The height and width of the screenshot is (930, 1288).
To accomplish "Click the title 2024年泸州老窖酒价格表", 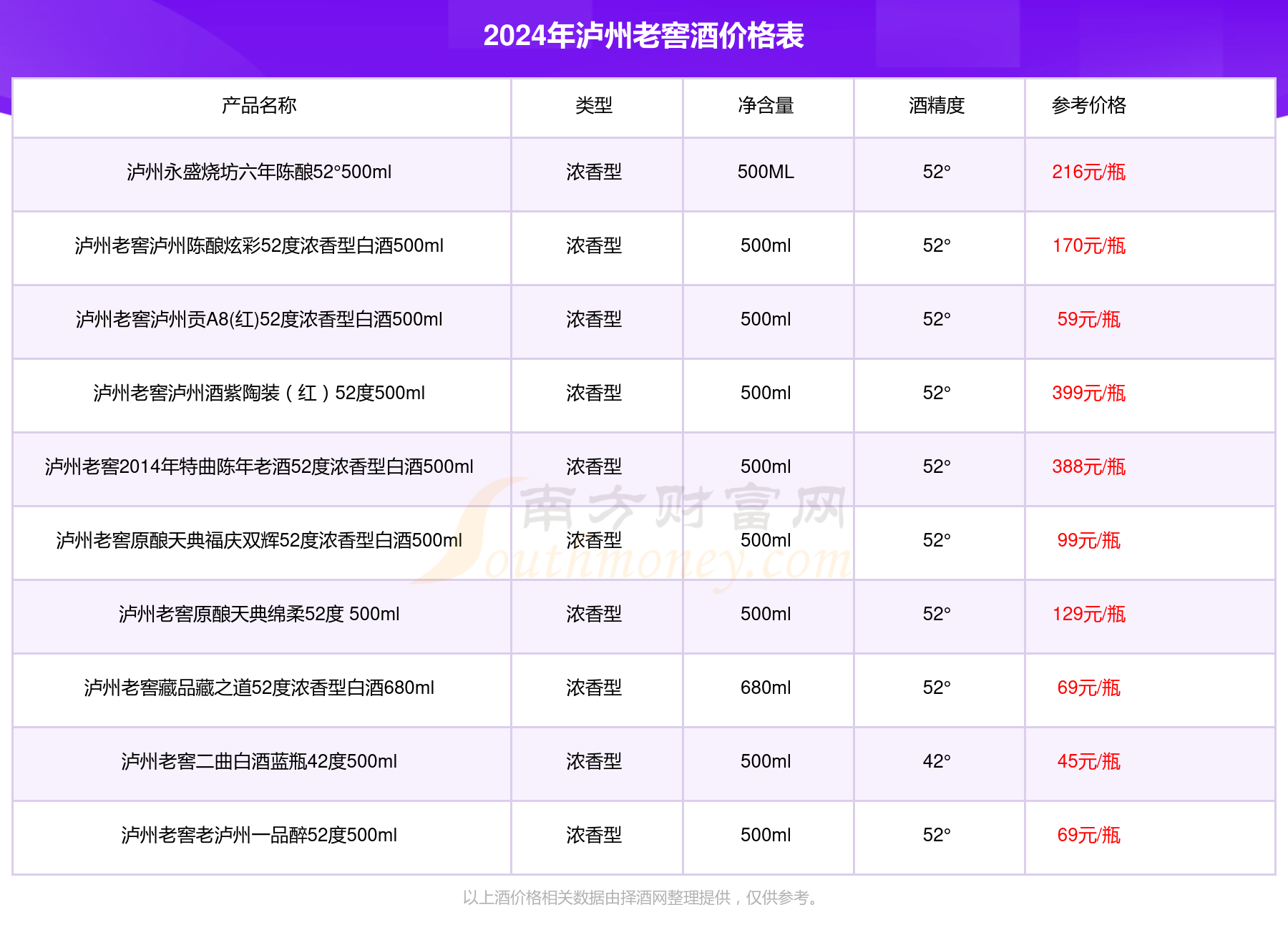I will tap(643, 35).
